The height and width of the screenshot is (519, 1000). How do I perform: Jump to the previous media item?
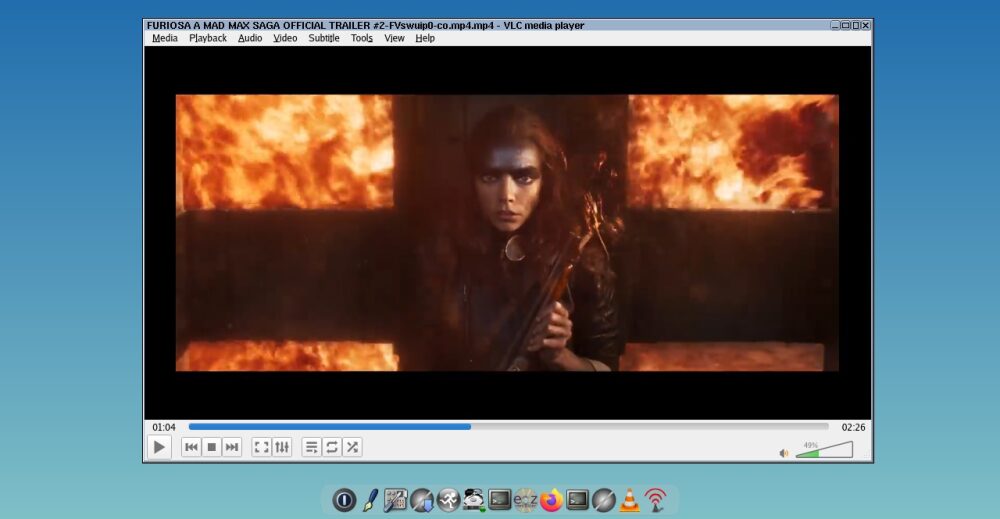[191, 448]
